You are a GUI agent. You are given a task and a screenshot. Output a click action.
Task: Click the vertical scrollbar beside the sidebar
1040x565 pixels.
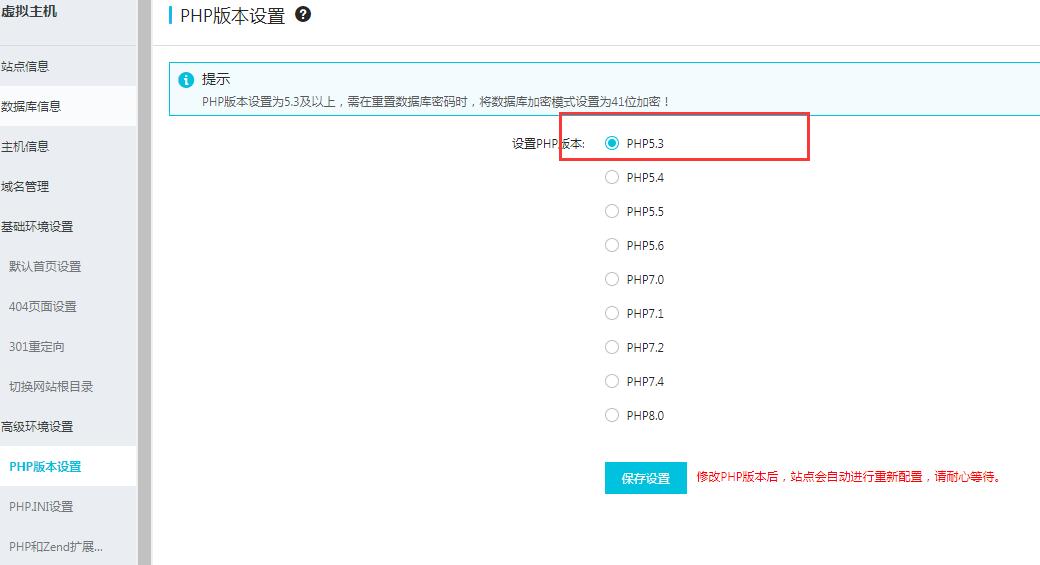coord(144,282)
